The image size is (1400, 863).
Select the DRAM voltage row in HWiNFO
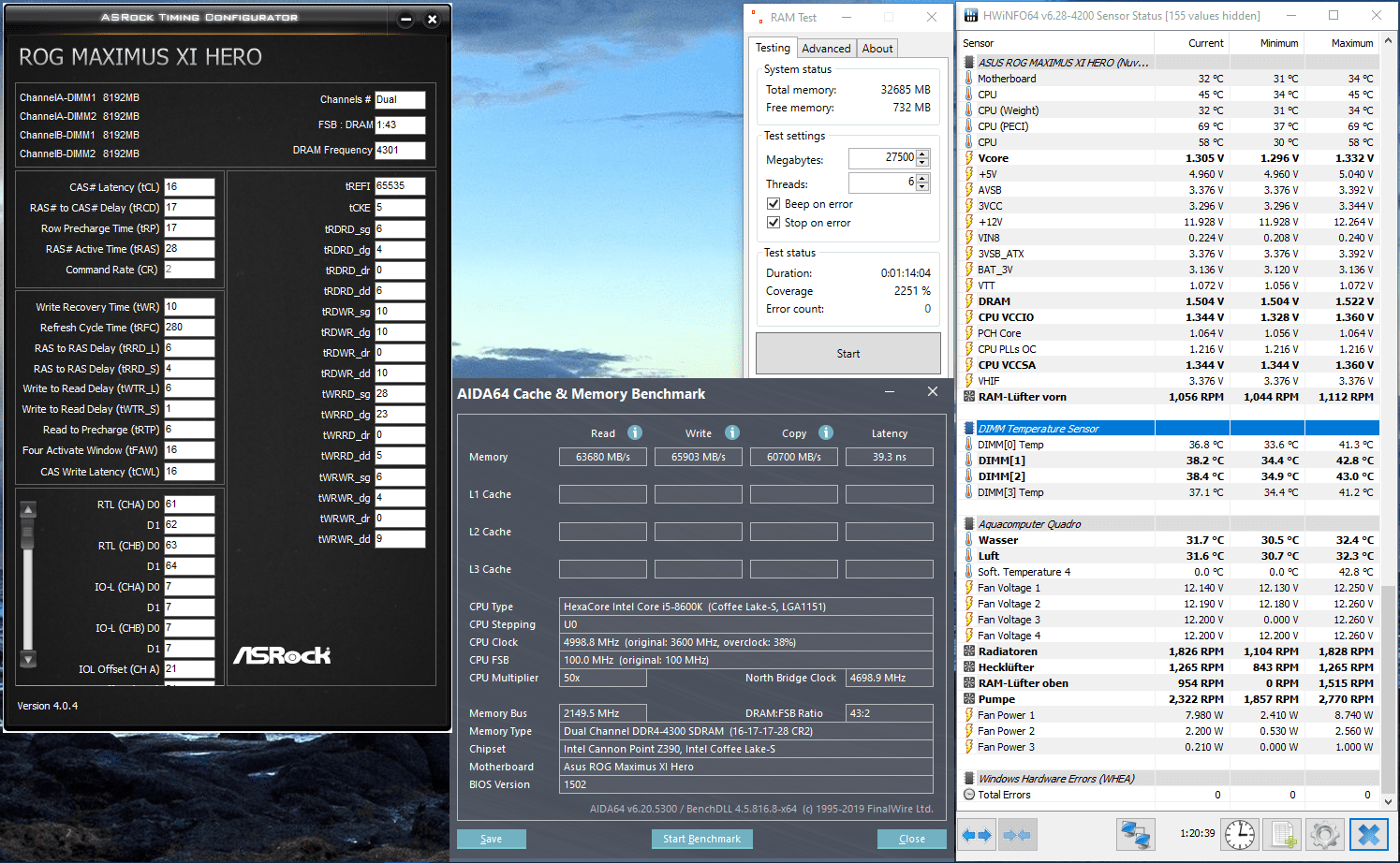[x=1170, y=301]
